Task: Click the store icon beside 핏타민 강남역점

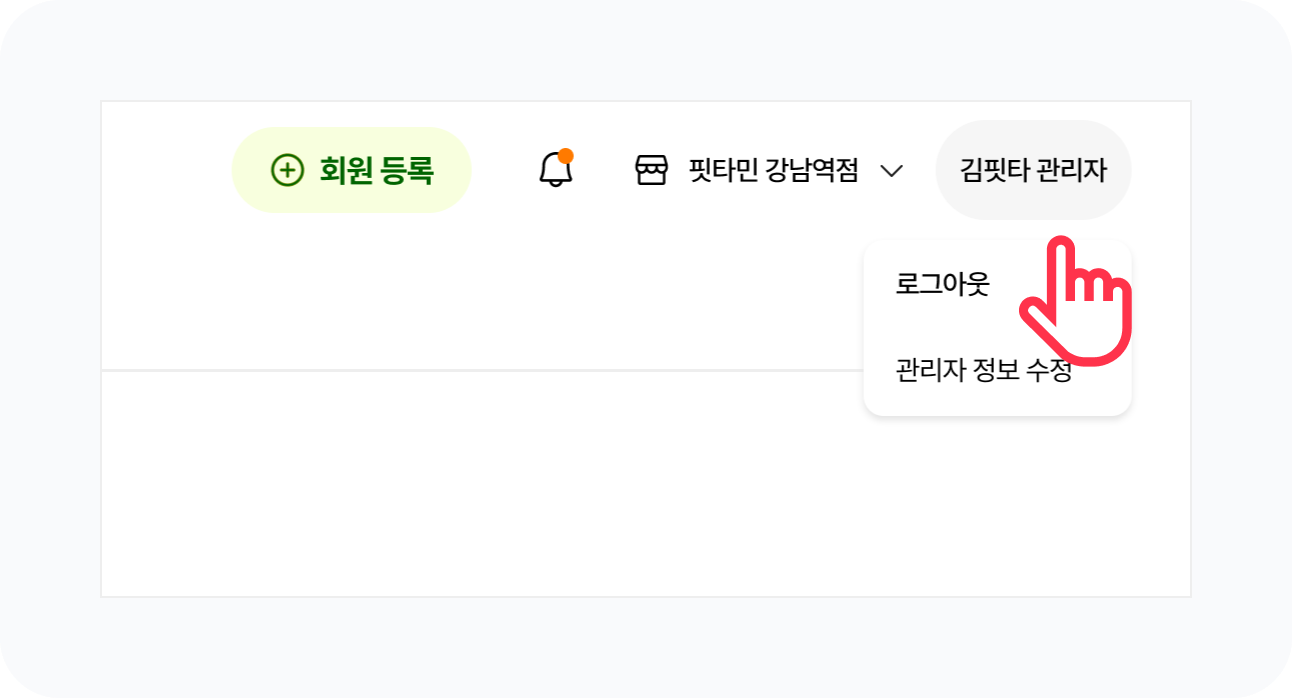Action: pyautogui.click(x=651, y=171)
